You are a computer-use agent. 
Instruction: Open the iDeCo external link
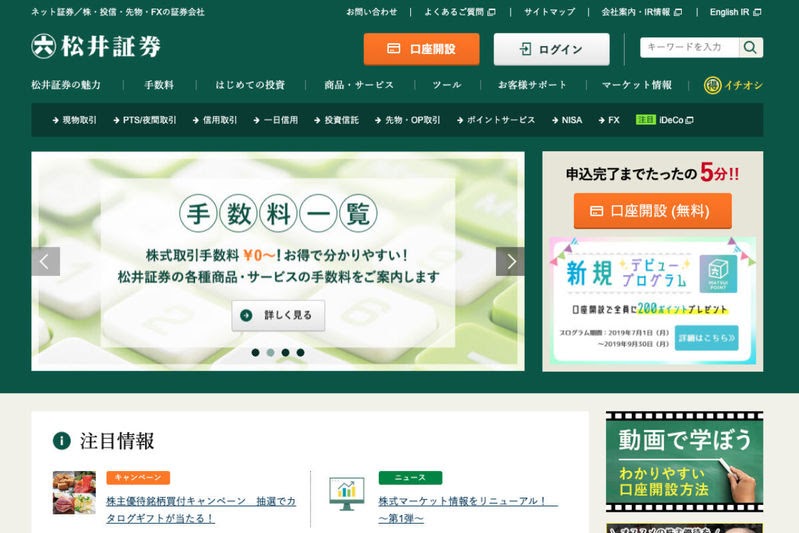665,120
